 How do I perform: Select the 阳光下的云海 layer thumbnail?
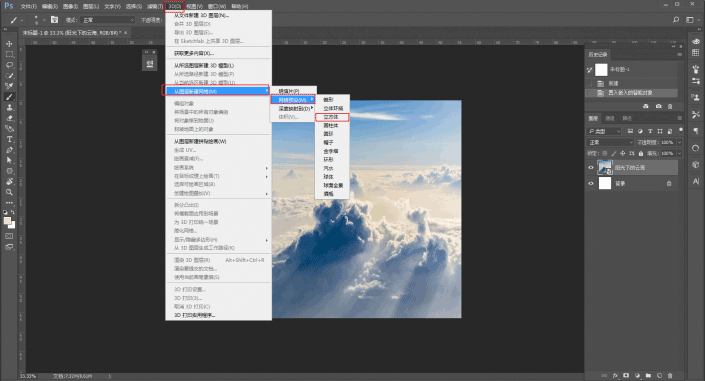point(605,167)
